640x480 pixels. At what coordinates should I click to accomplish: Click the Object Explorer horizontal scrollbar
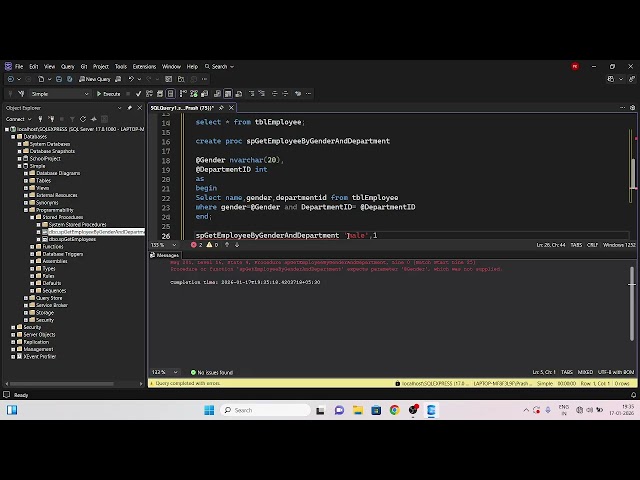coord(62,384)
